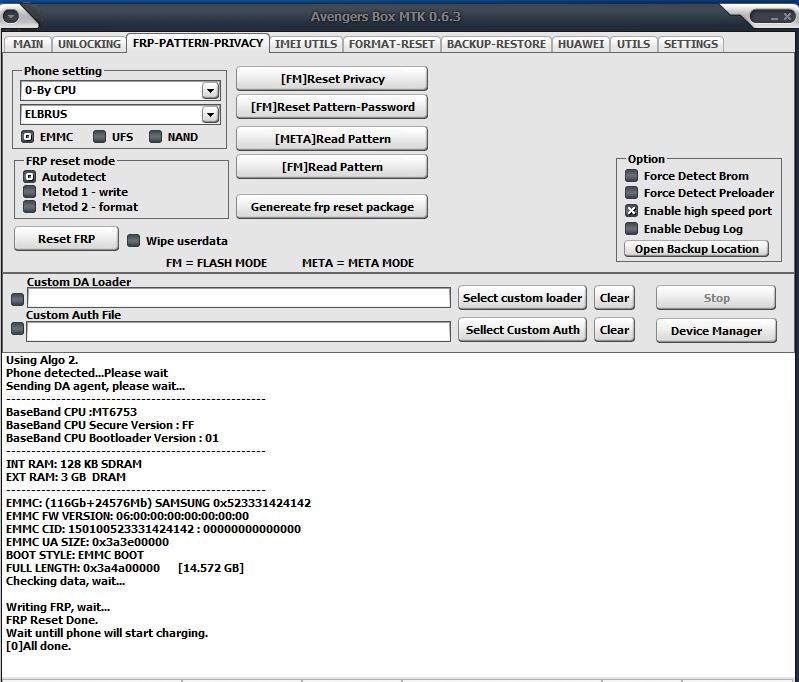This screenshot has height=682, width=799.
Task: Open the SETTINGS tab
Action: tap(690, 44)
